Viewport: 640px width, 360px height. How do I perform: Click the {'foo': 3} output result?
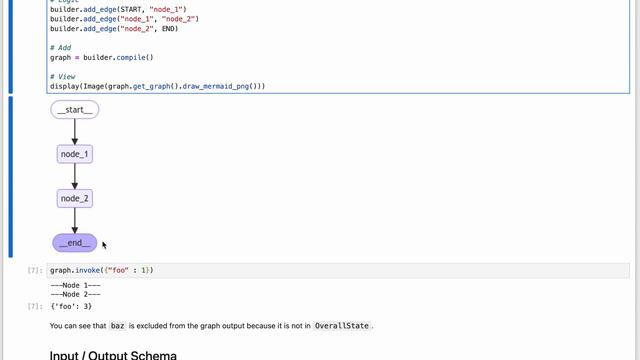pos(71,306)
